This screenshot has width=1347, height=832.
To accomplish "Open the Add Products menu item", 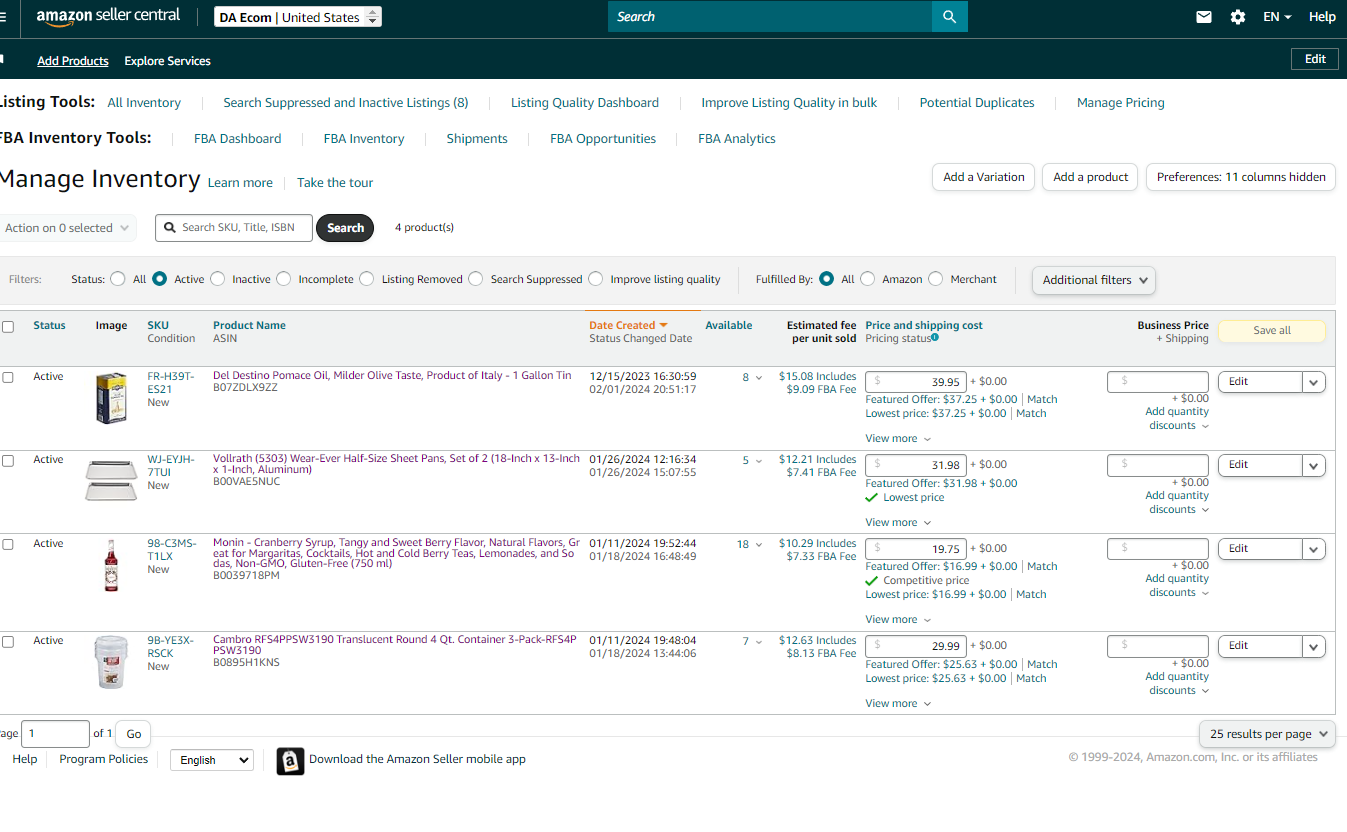I will point(73,61).
